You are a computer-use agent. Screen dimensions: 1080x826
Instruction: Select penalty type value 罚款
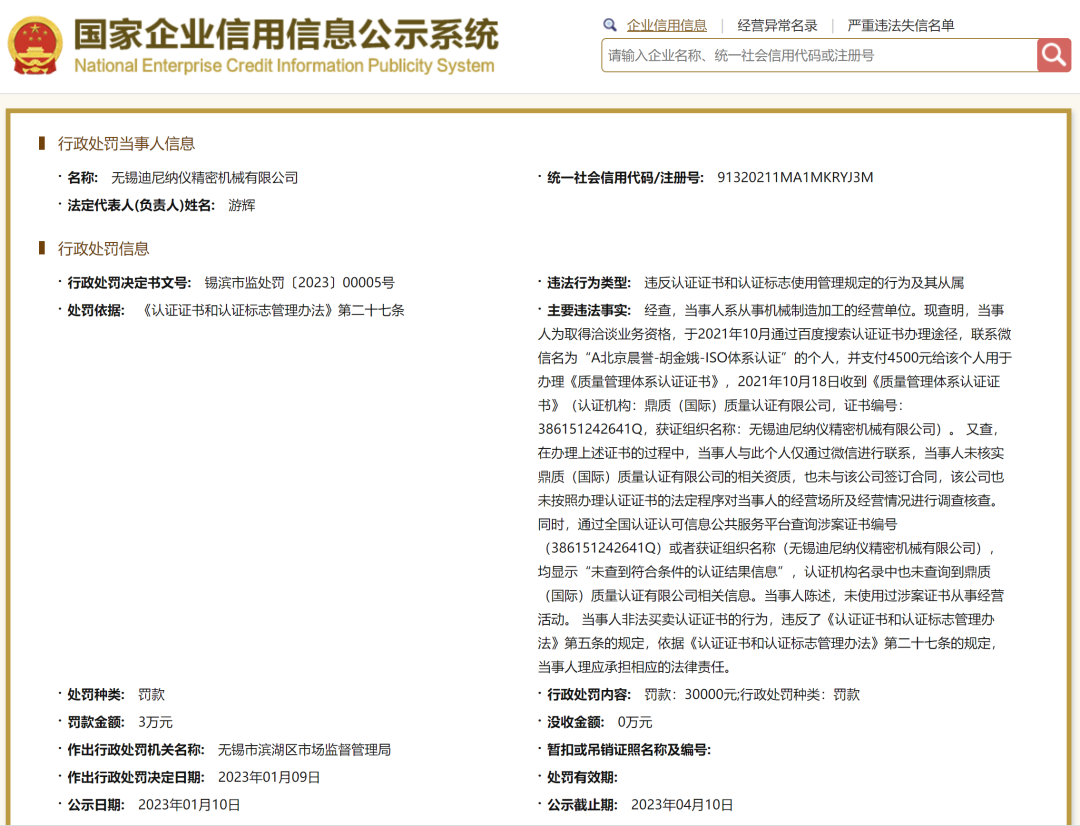[152, 694]
